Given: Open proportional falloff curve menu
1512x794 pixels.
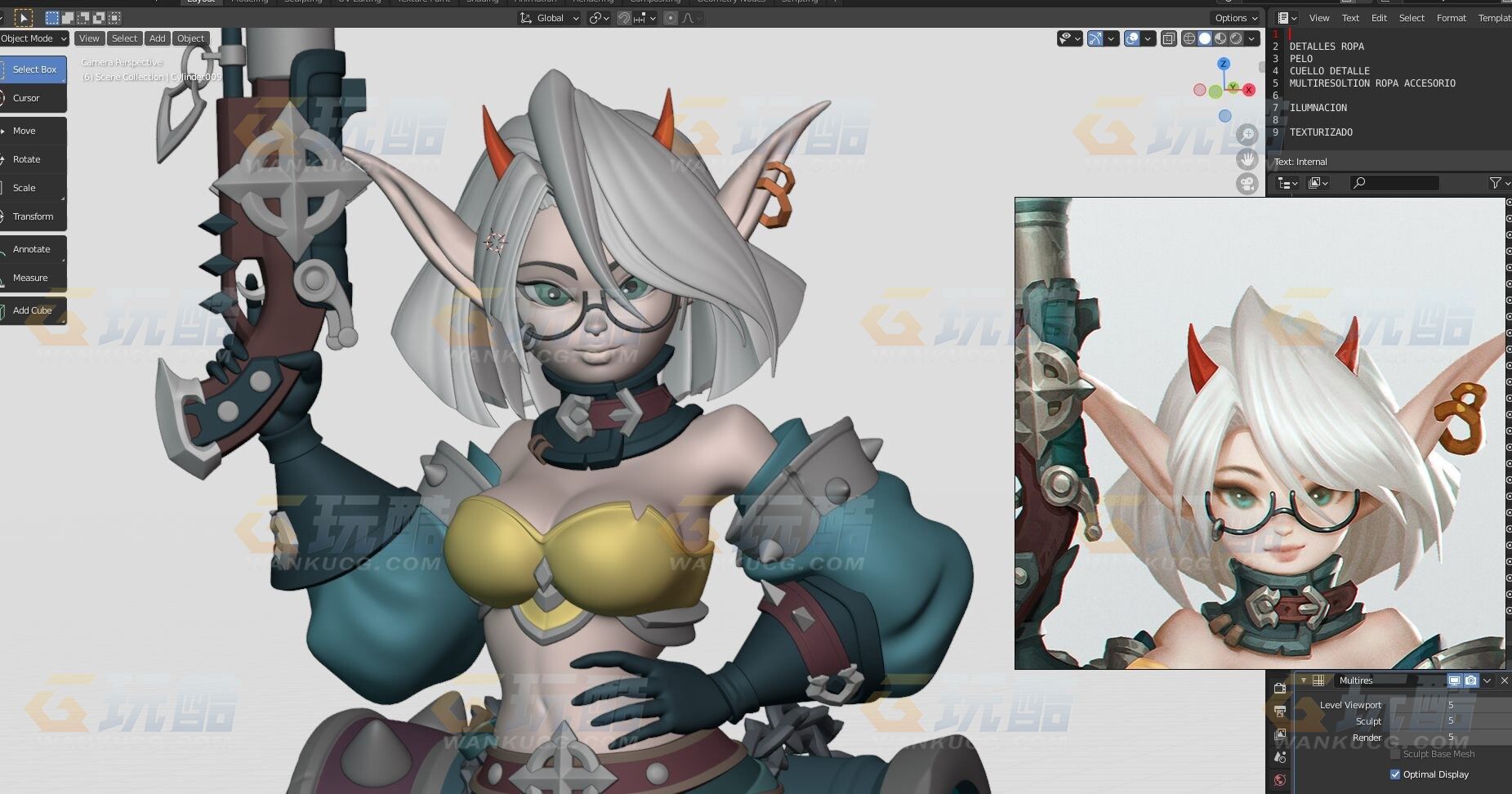Looking at the screenshot, I should (692, 18).
